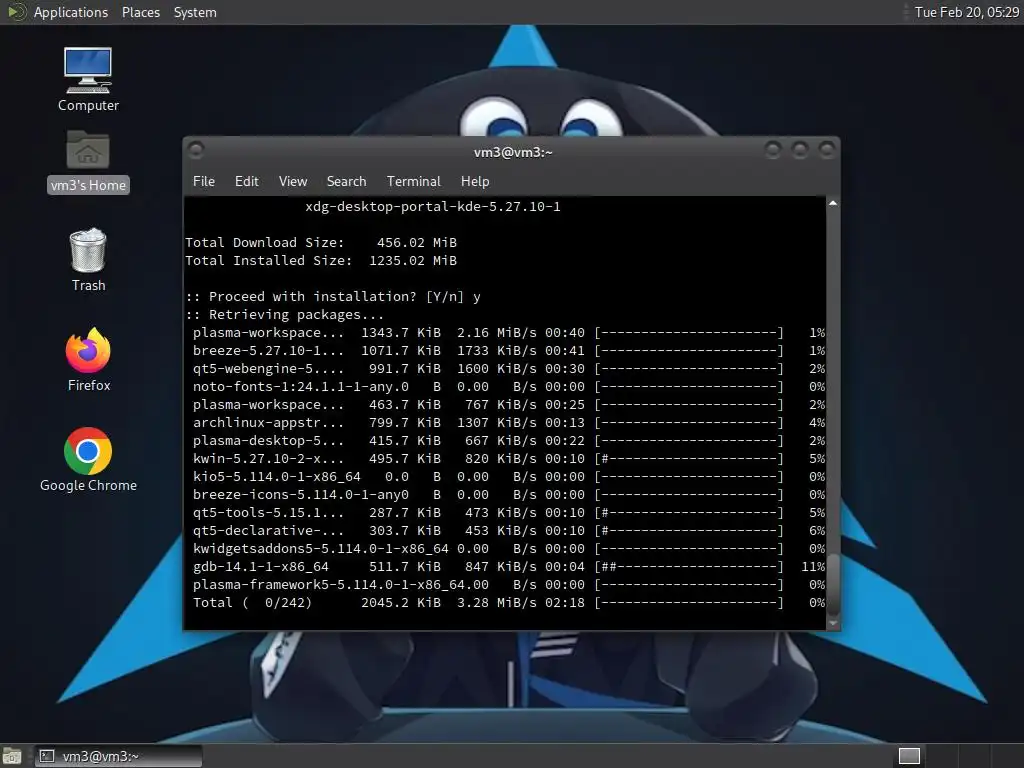
Task: Click the 'Proceed with installation?' prompt line
Action: [x=333, y=296]
